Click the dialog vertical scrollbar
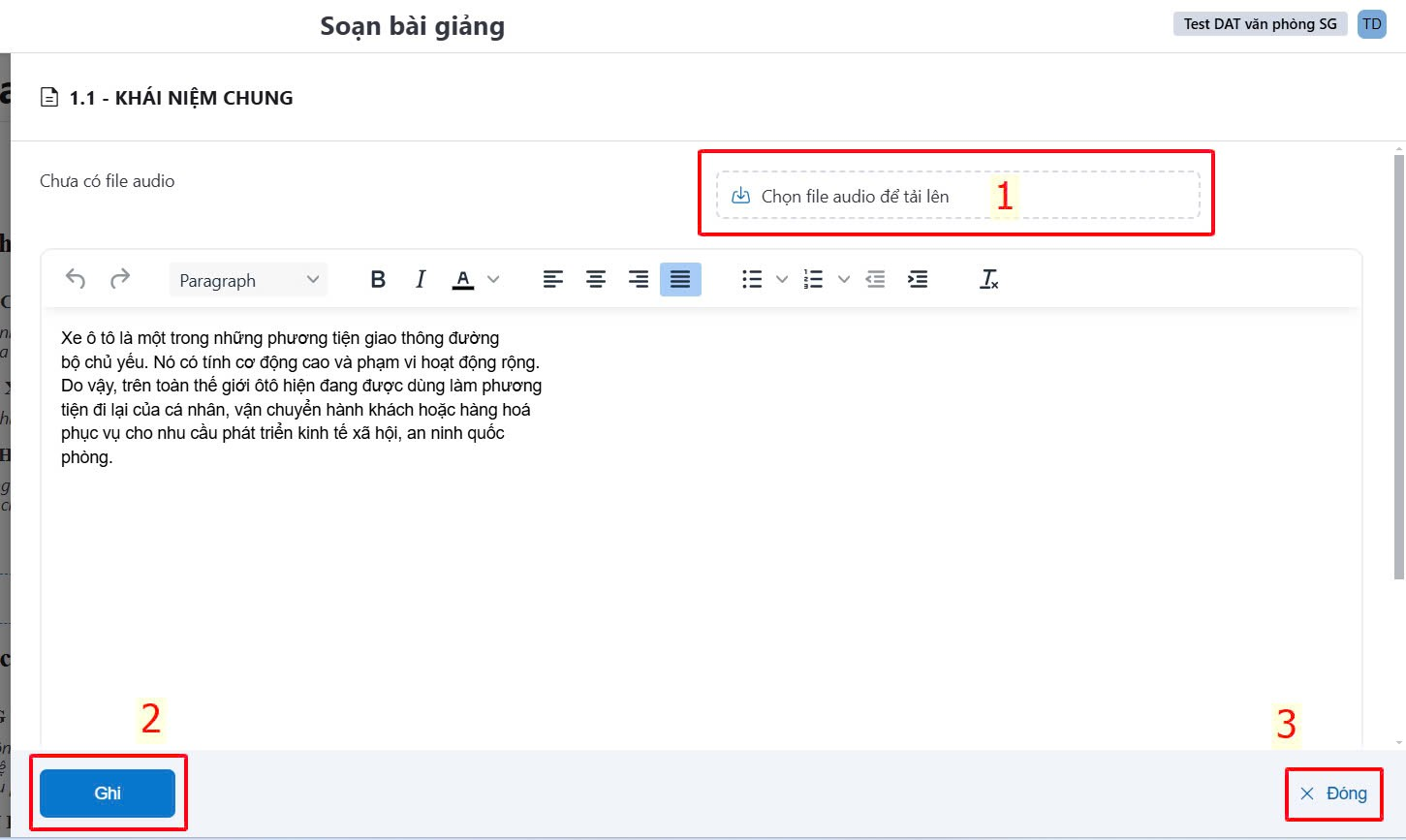Viewport: 1406px width, 840px height. tap(1399, 366)
